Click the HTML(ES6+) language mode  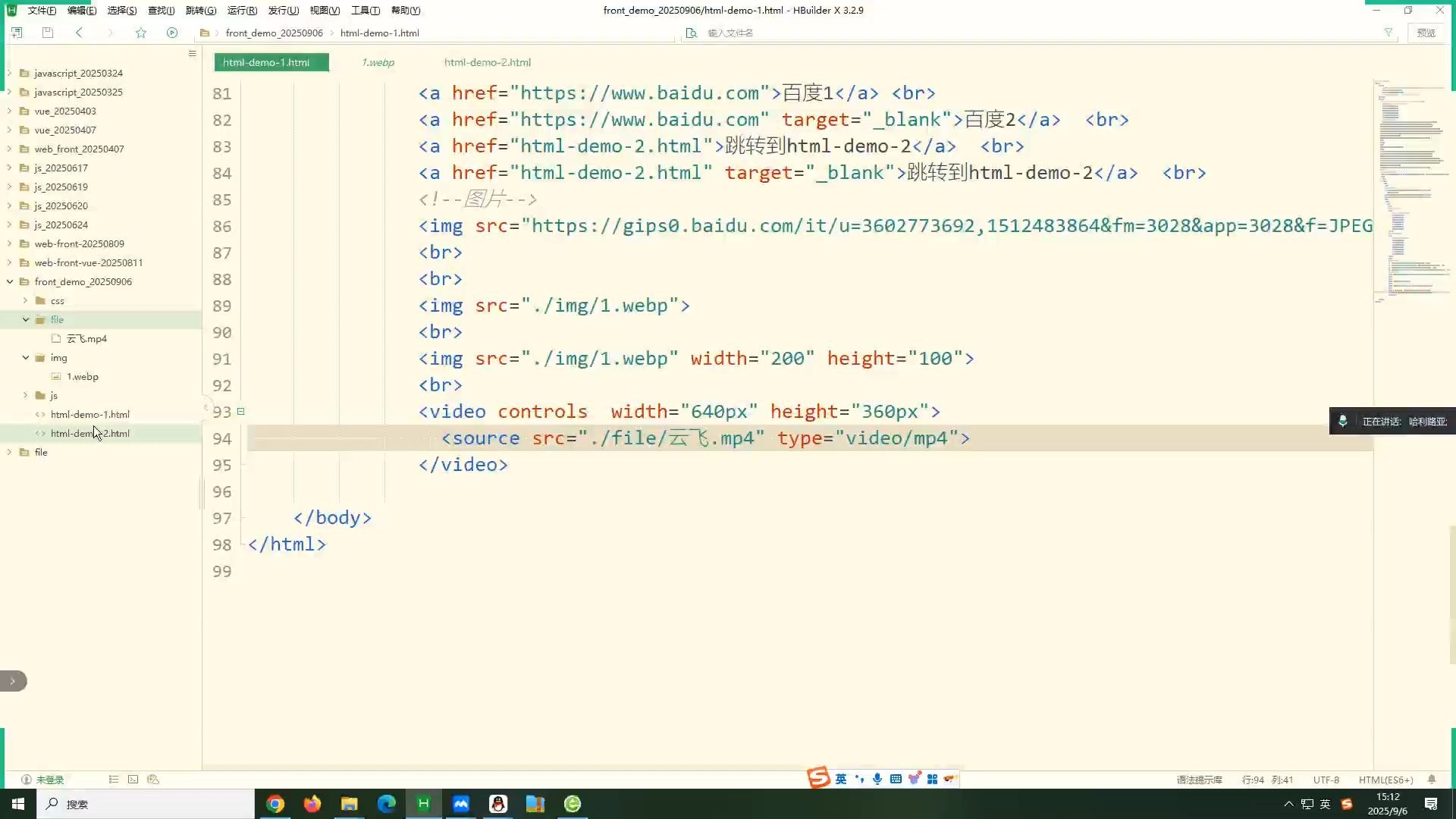pos(1385,780)
